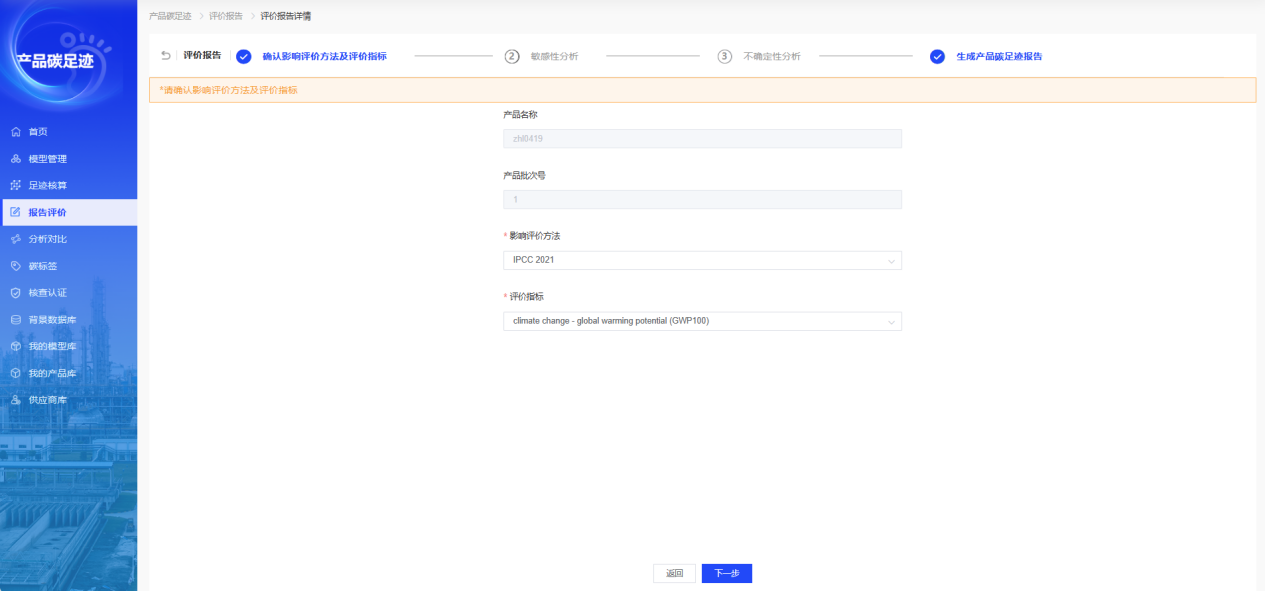This screenshot has height=591, width=1265.
Task: Click the 足迹核算 sidebar icon
Action: tap(15, 186)
